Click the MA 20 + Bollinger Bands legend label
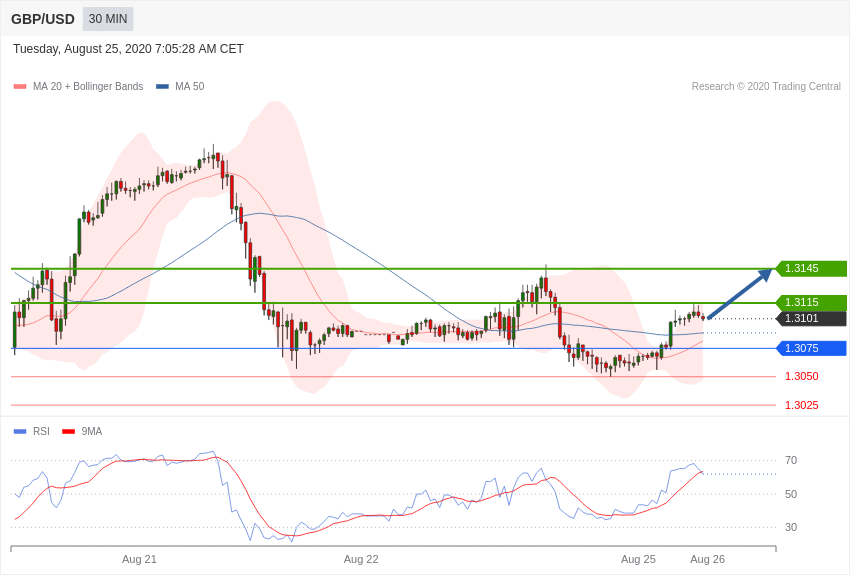The image size is (850, 576). pos(88,87)
